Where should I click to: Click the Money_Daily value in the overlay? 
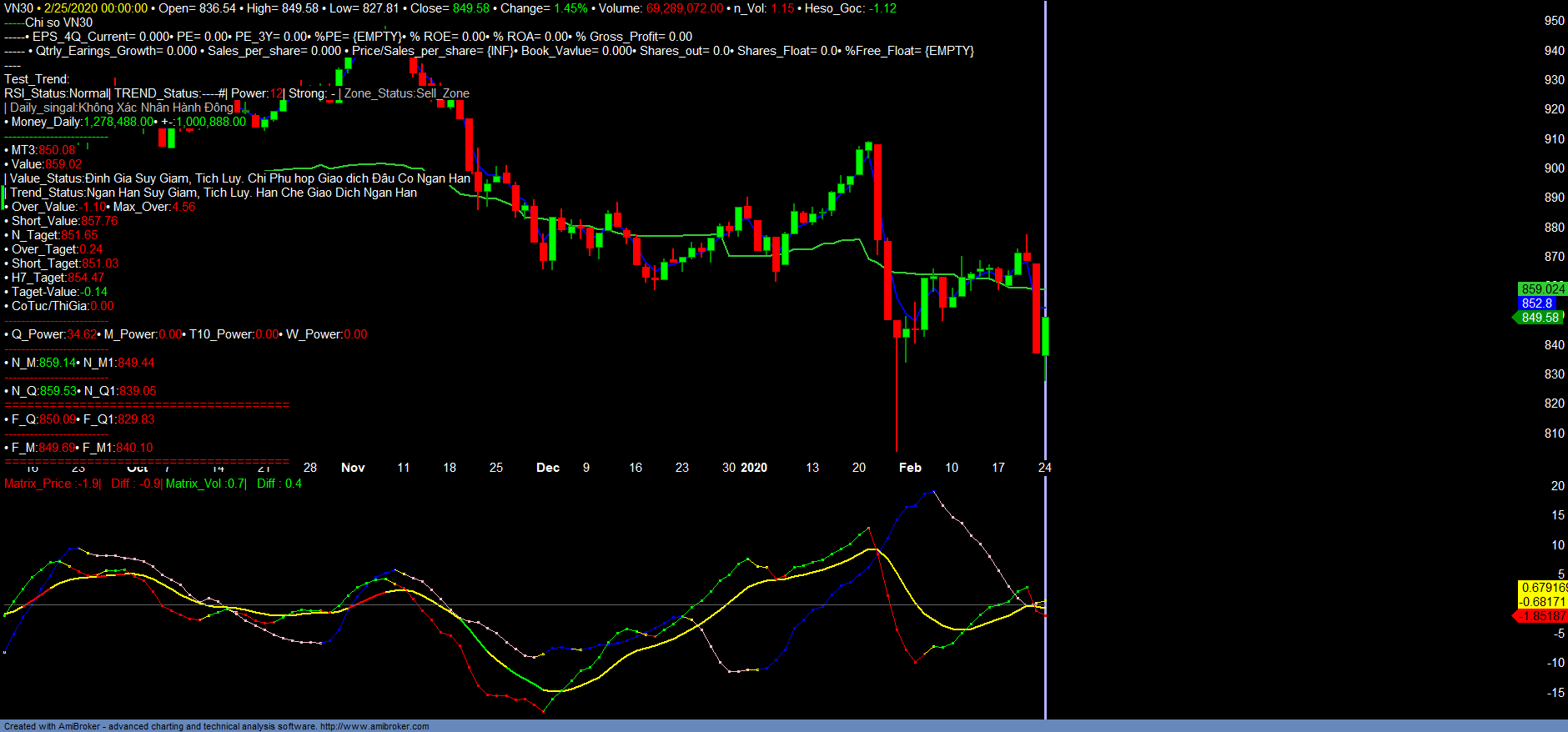click(x=118, y=122)
